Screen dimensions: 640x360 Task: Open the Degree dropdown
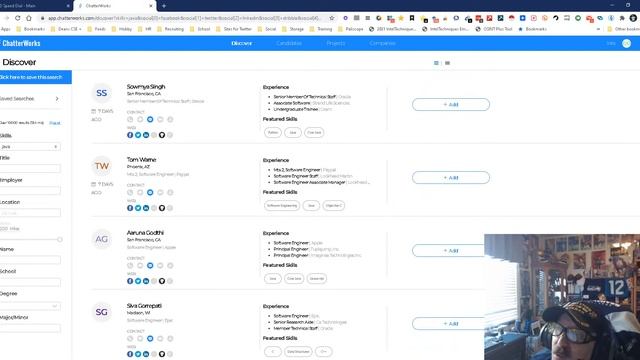pyautogui.click(x=30, y=306)
